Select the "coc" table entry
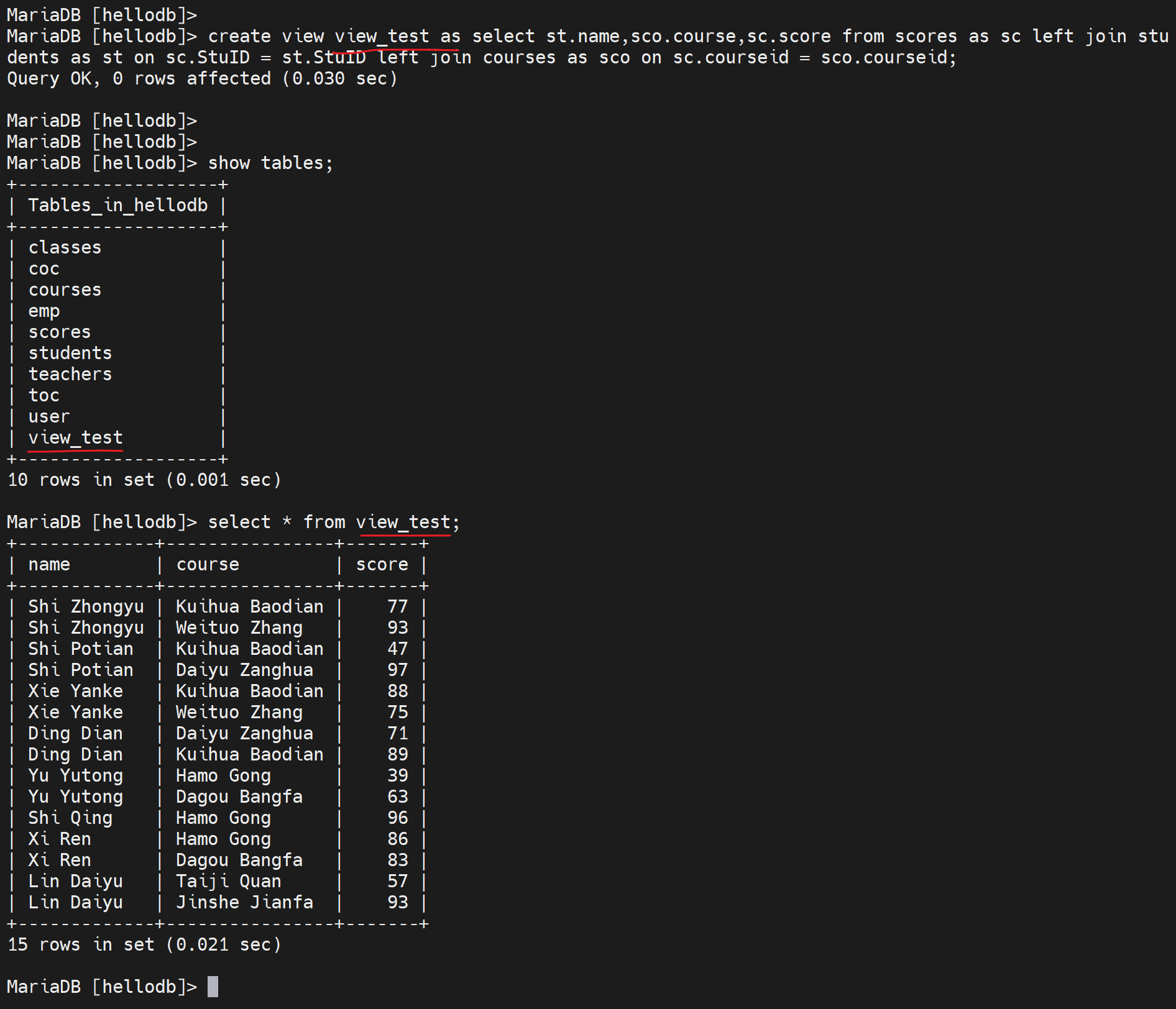 point(44,269)
